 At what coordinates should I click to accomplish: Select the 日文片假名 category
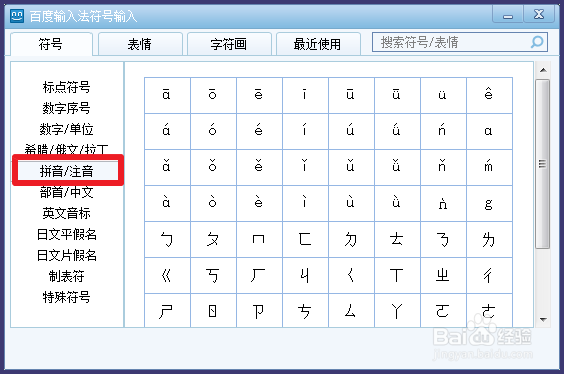[x=67, y=255]
